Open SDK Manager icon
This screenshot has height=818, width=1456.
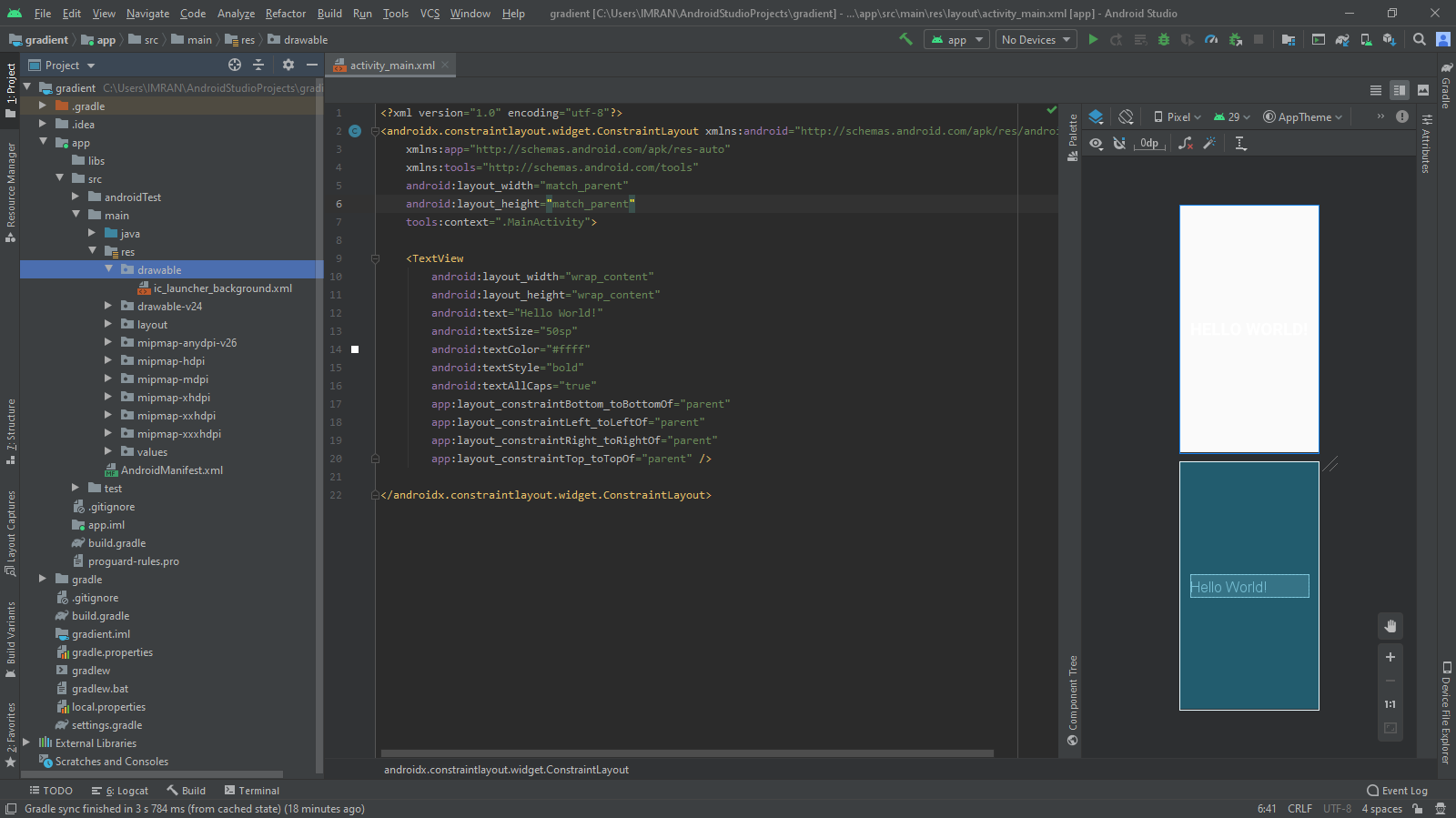coord(1390,39)
